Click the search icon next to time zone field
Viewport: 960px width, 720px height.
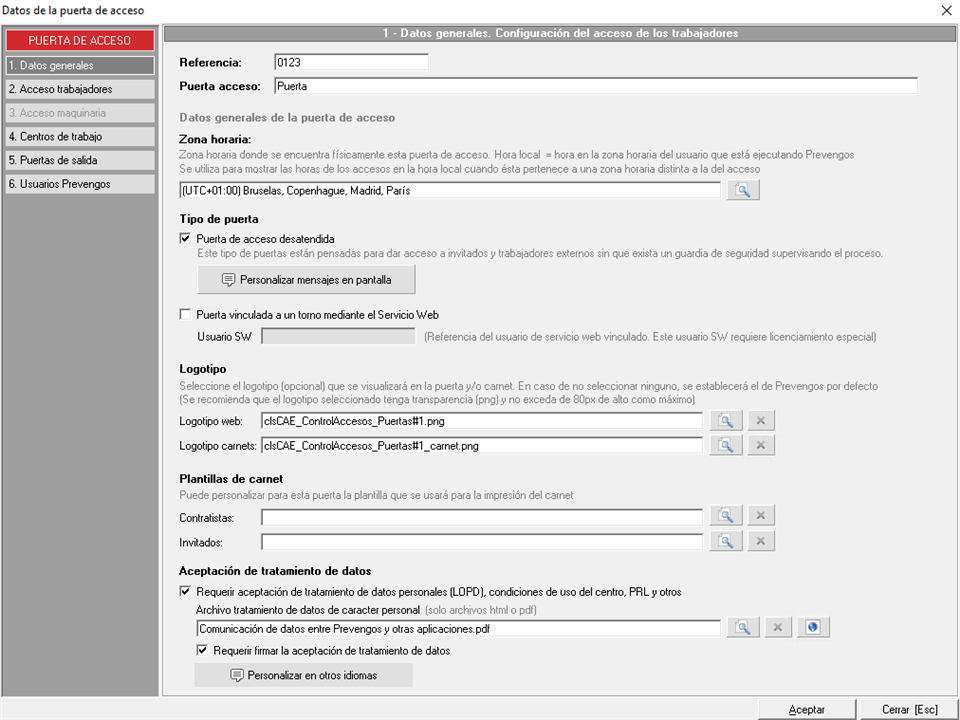(x=743, y=191)
